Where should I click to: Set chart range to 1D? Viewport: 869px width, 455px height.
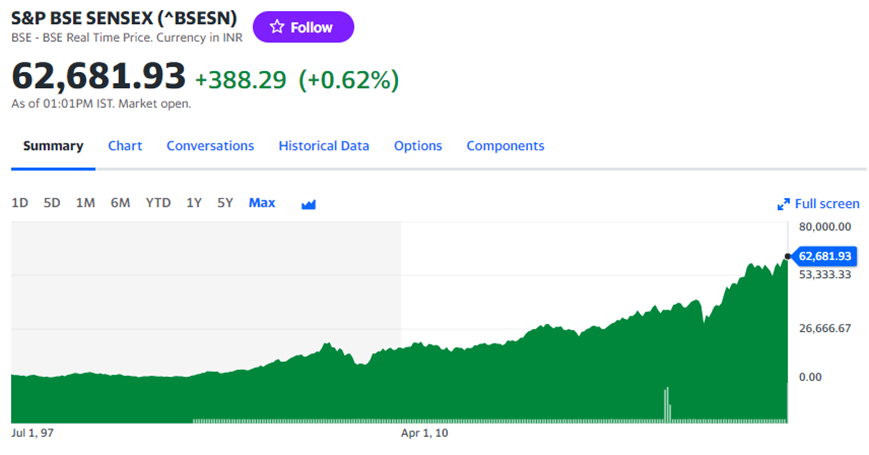click(19, 203)
